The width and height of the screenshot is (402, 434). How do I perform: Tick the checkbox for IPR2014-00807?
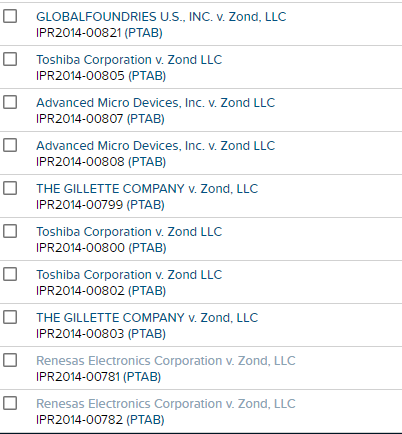click(x=10, y=102)
